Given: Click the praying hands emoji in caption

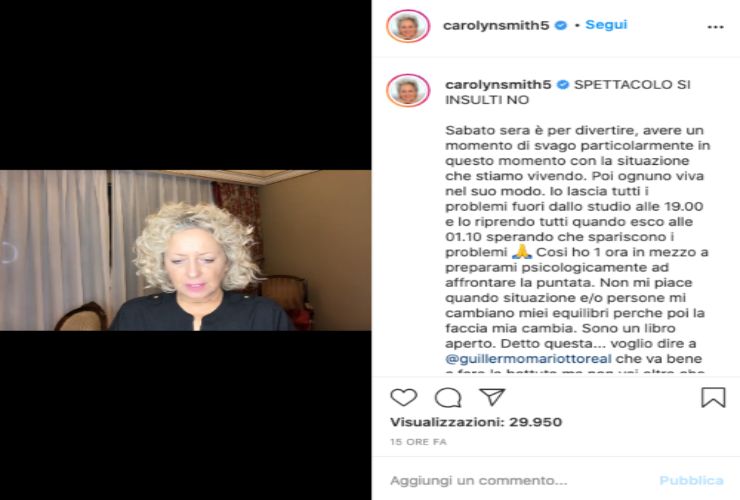Looking at the screenshot, I should coord(521,252).
